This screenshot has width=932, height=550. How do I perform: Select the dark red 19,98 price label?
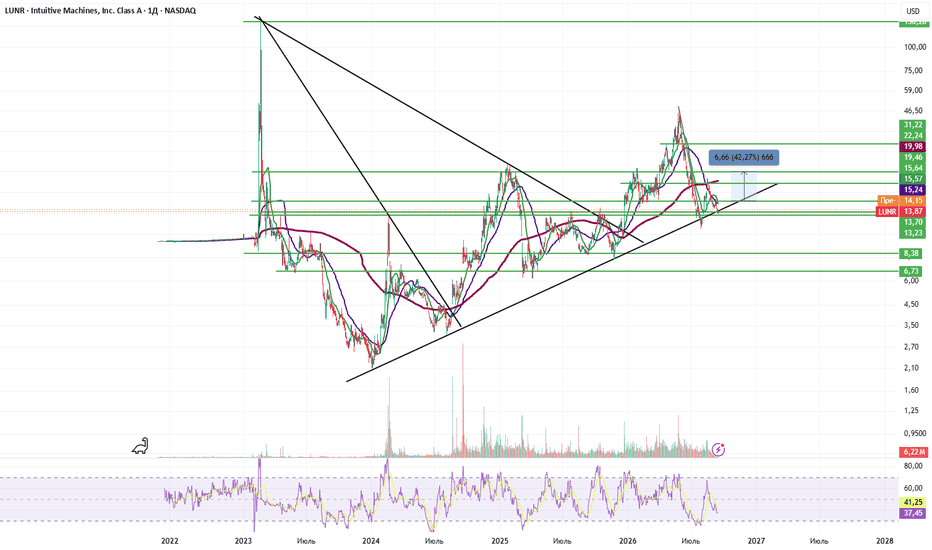(x=912, y=146)
